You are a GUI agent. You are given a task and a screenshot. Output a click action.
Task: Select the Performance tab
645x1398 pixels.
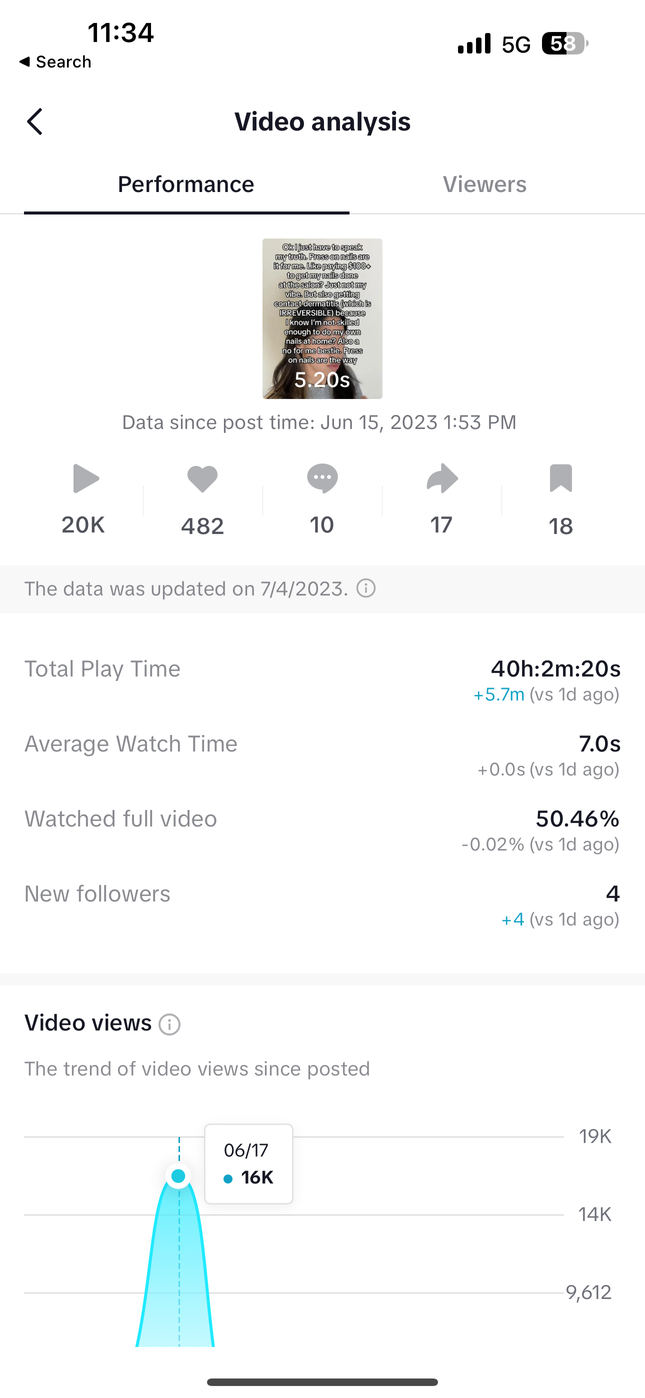tap(186, 185)
